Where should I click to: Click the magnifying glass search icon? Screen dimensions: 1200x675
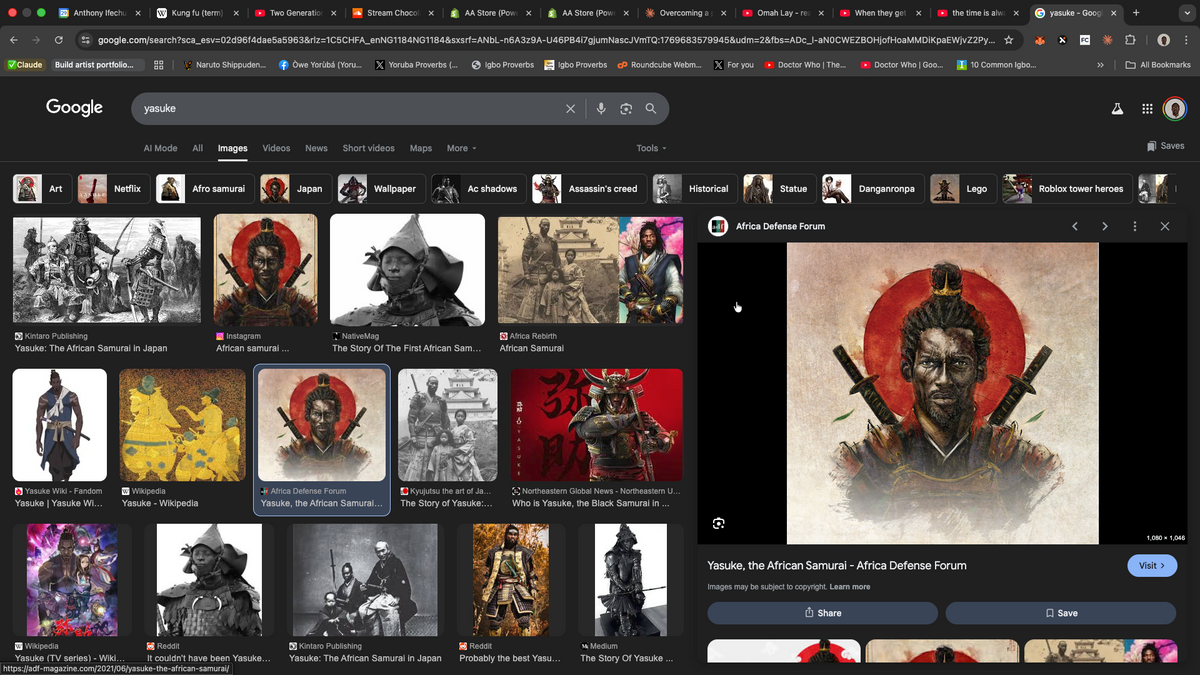651,108
